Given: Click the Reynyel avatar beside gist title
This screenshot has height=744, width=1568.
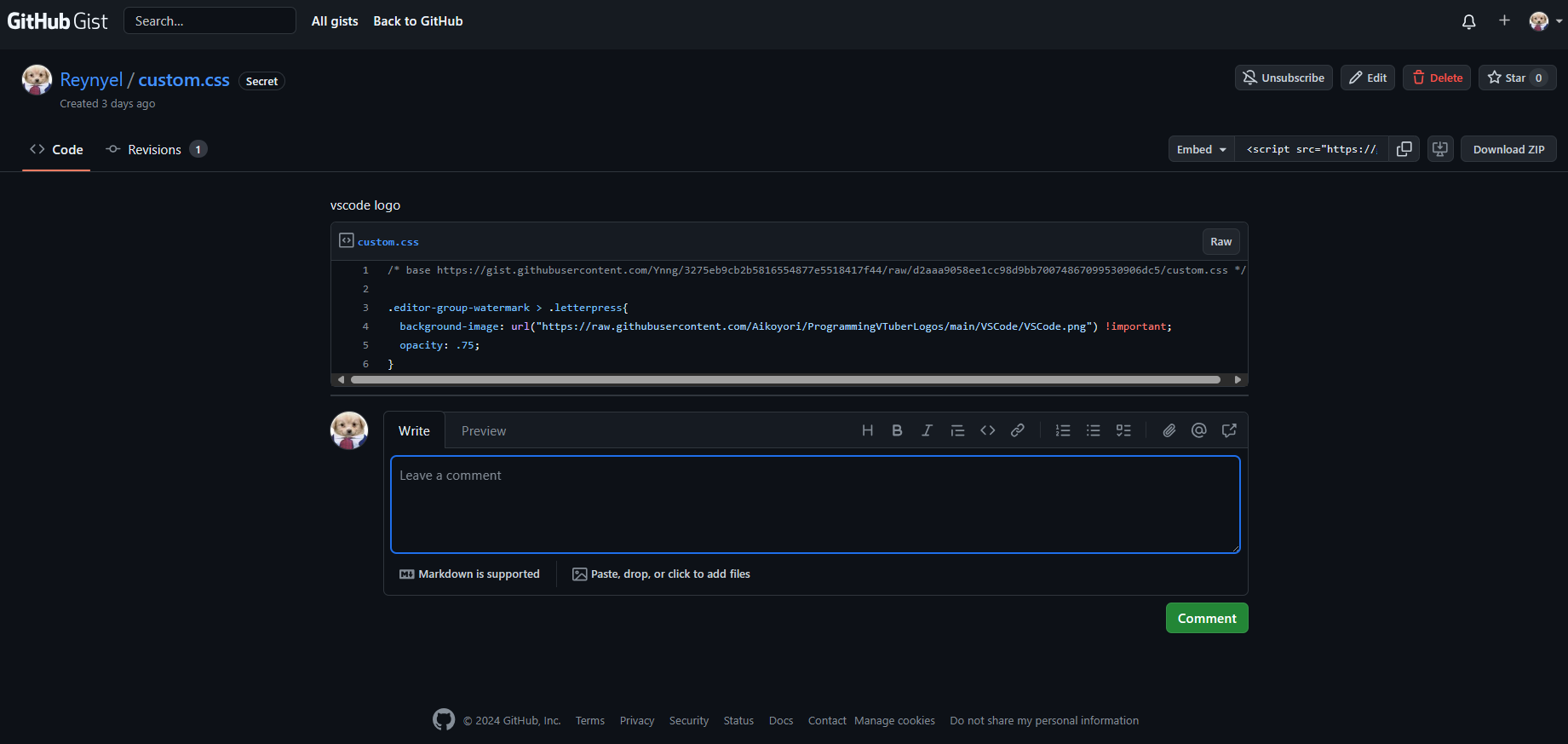Looking at the screenshot, I should 37,80.
